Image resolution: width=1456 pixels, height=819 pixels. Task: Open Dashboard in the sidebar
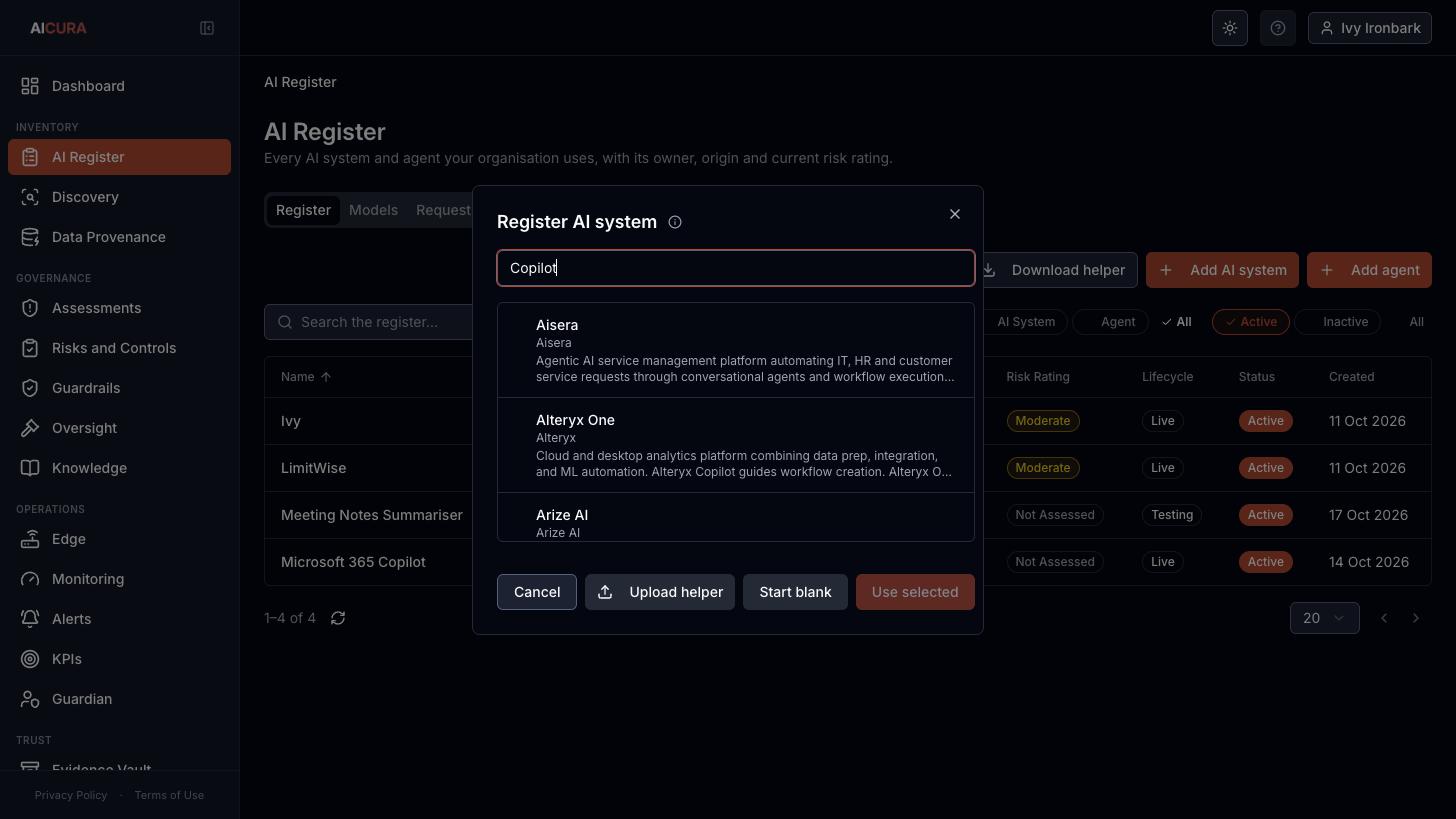click(x=119, y=86)
